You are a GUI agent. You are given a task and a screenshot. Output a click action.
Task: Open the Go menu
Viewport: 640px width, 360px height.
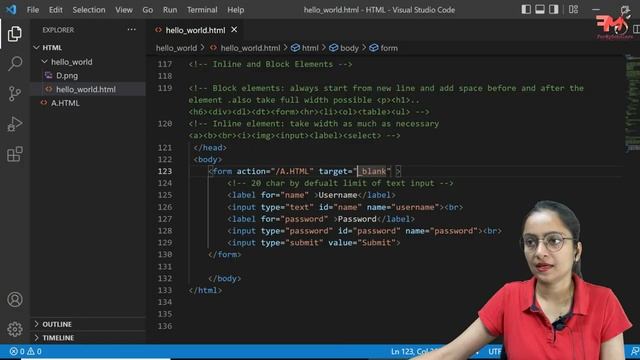[148, 10]
